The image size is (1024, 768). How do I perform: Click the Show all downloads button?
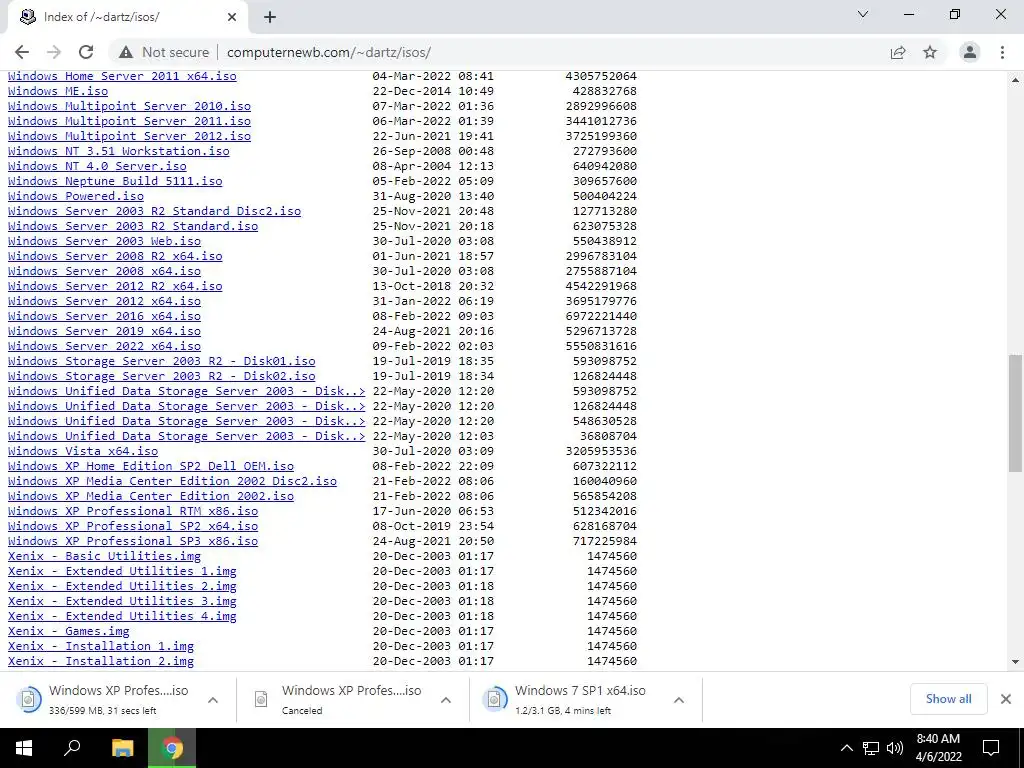[948, 699]
